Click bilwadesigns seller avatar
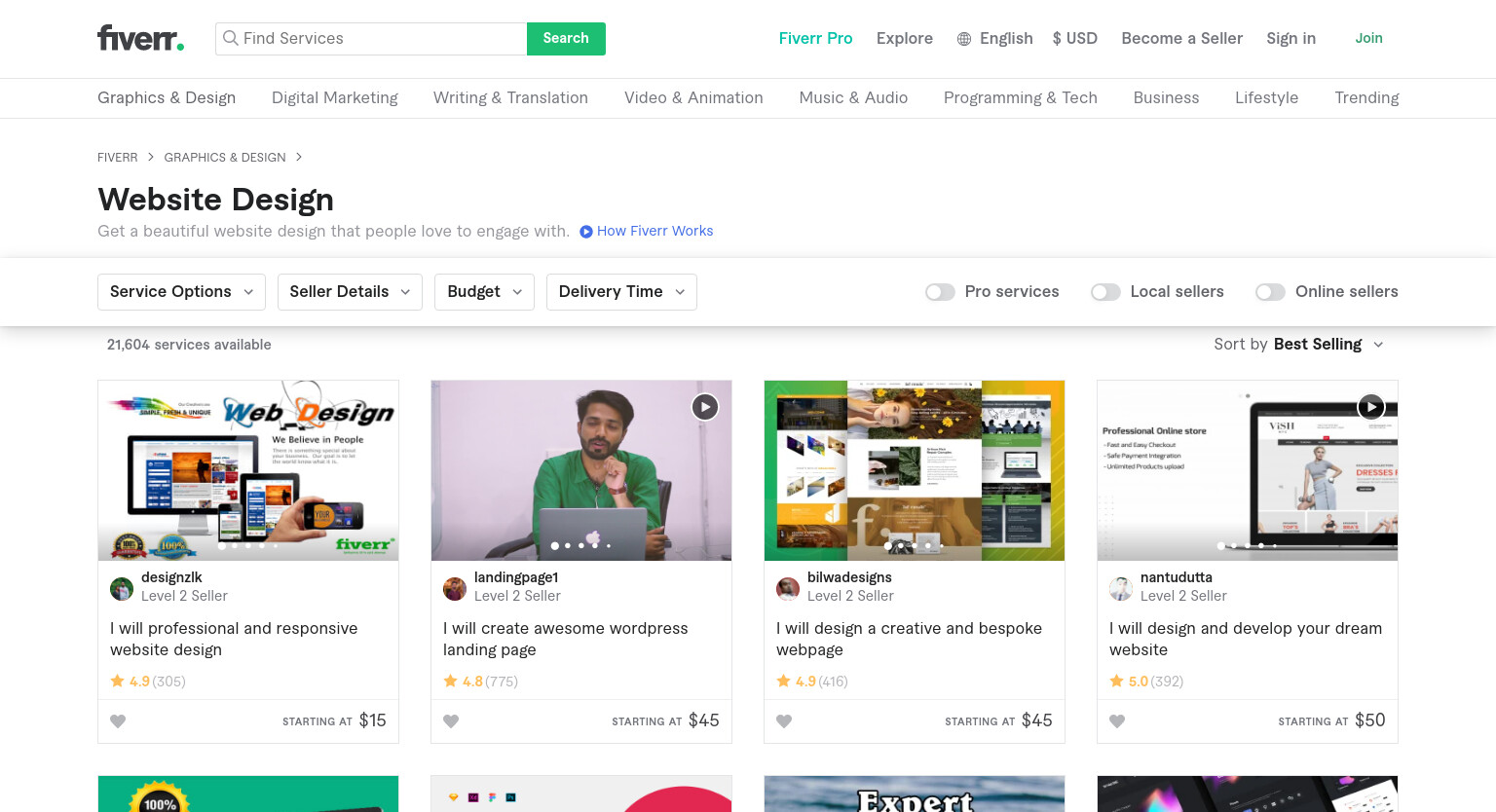Image resolution: width=1496 pixels, height=812 pixels. click(x=788, y=588)
